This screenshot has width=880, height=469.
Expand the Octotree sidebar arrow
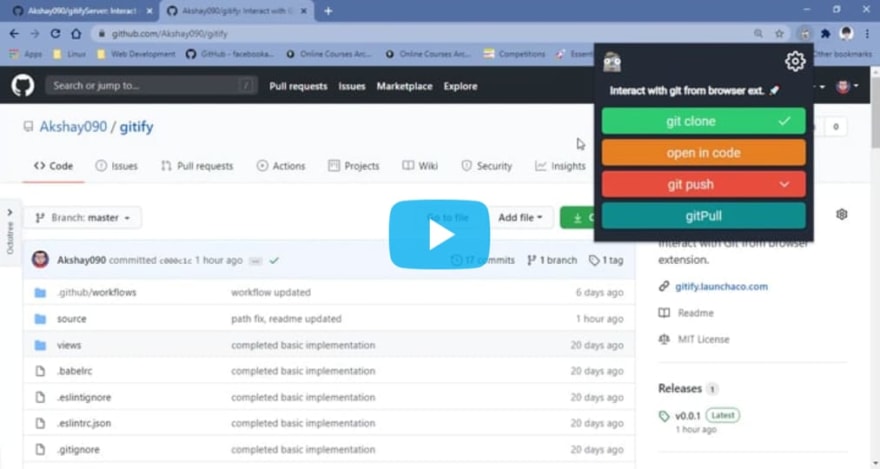[x=10, y=213]
